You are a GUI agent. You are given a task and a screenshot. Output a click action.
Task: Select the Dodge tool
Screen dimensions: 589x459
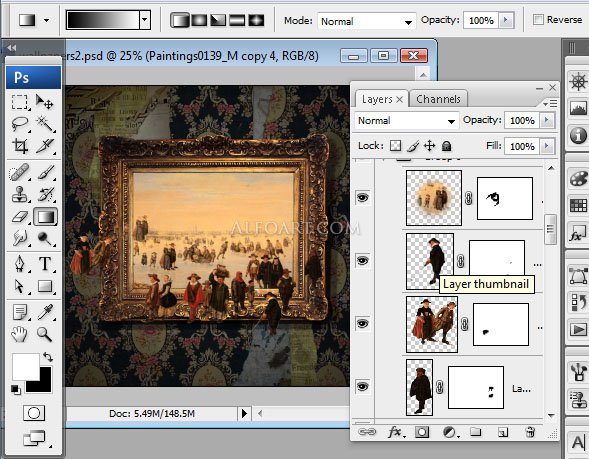click(x=45, y=238)
